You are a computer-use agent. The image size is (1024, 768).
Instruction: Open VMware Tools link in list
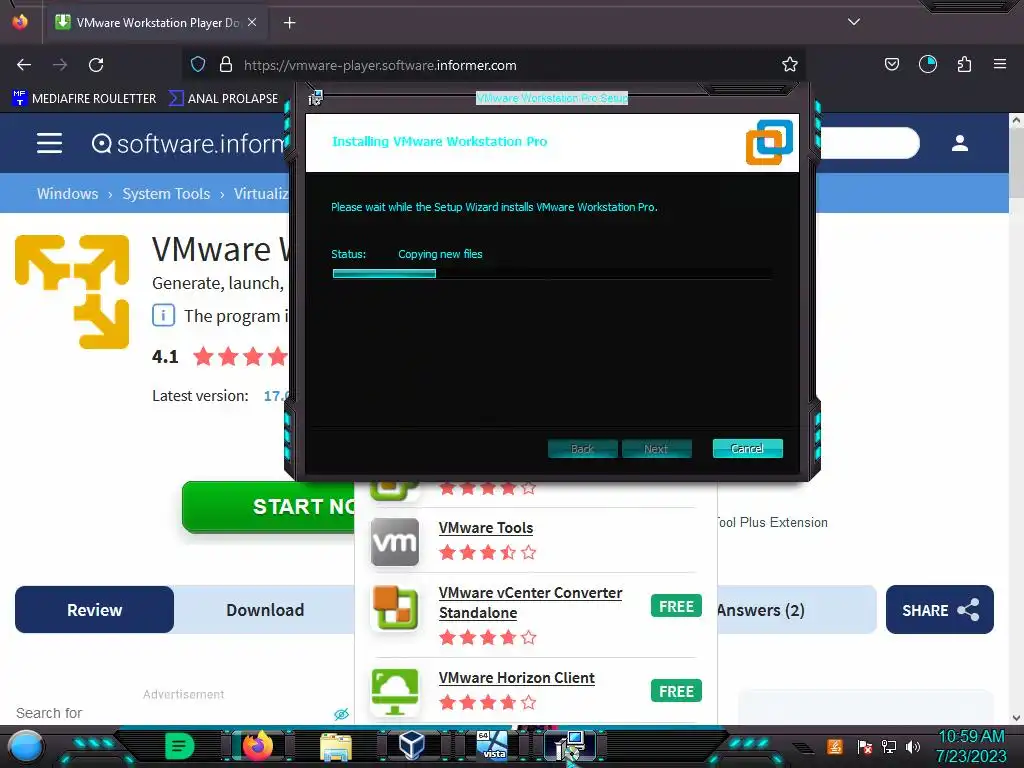pyautogui.click(x=485, y=528)
